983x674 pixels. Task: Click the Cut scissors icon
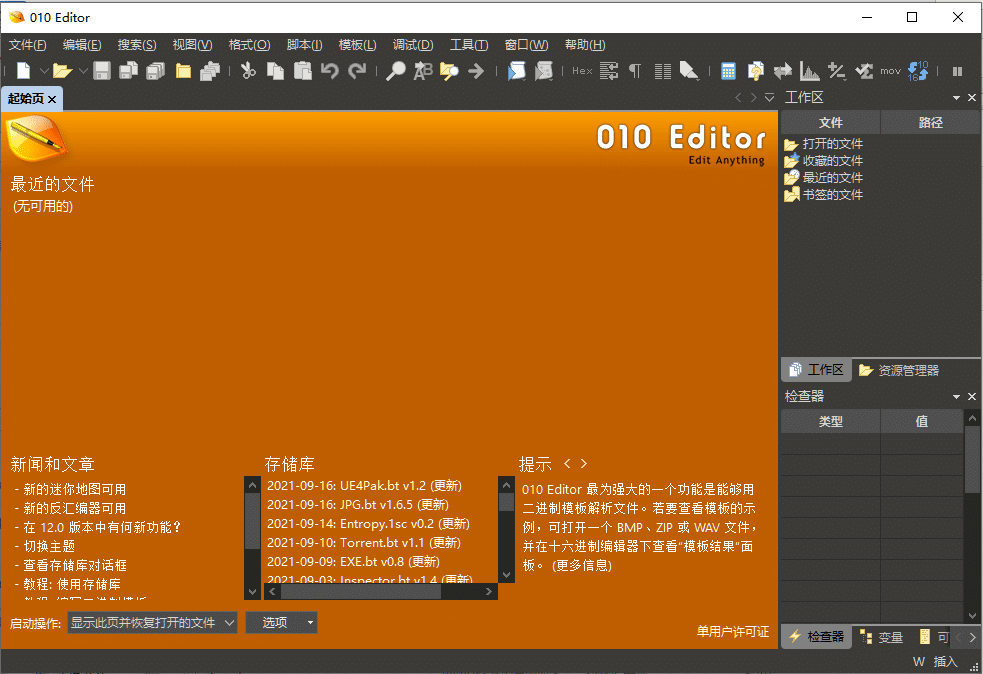pyautogui.click(x=248, y=71)
